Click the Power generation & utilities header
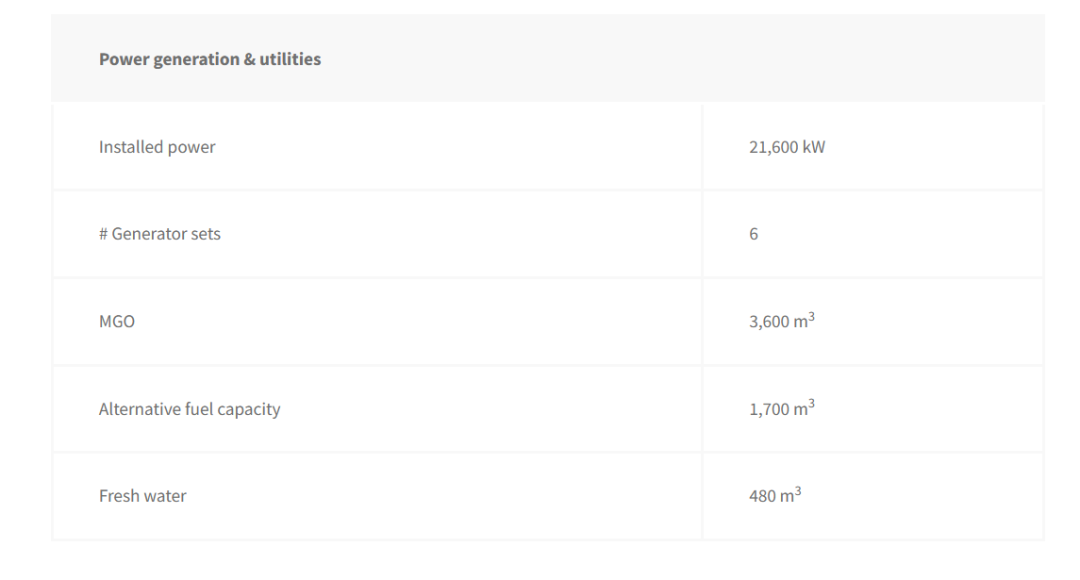The height and width of the screenshot is (580, 1080). (x=209, y=59)
